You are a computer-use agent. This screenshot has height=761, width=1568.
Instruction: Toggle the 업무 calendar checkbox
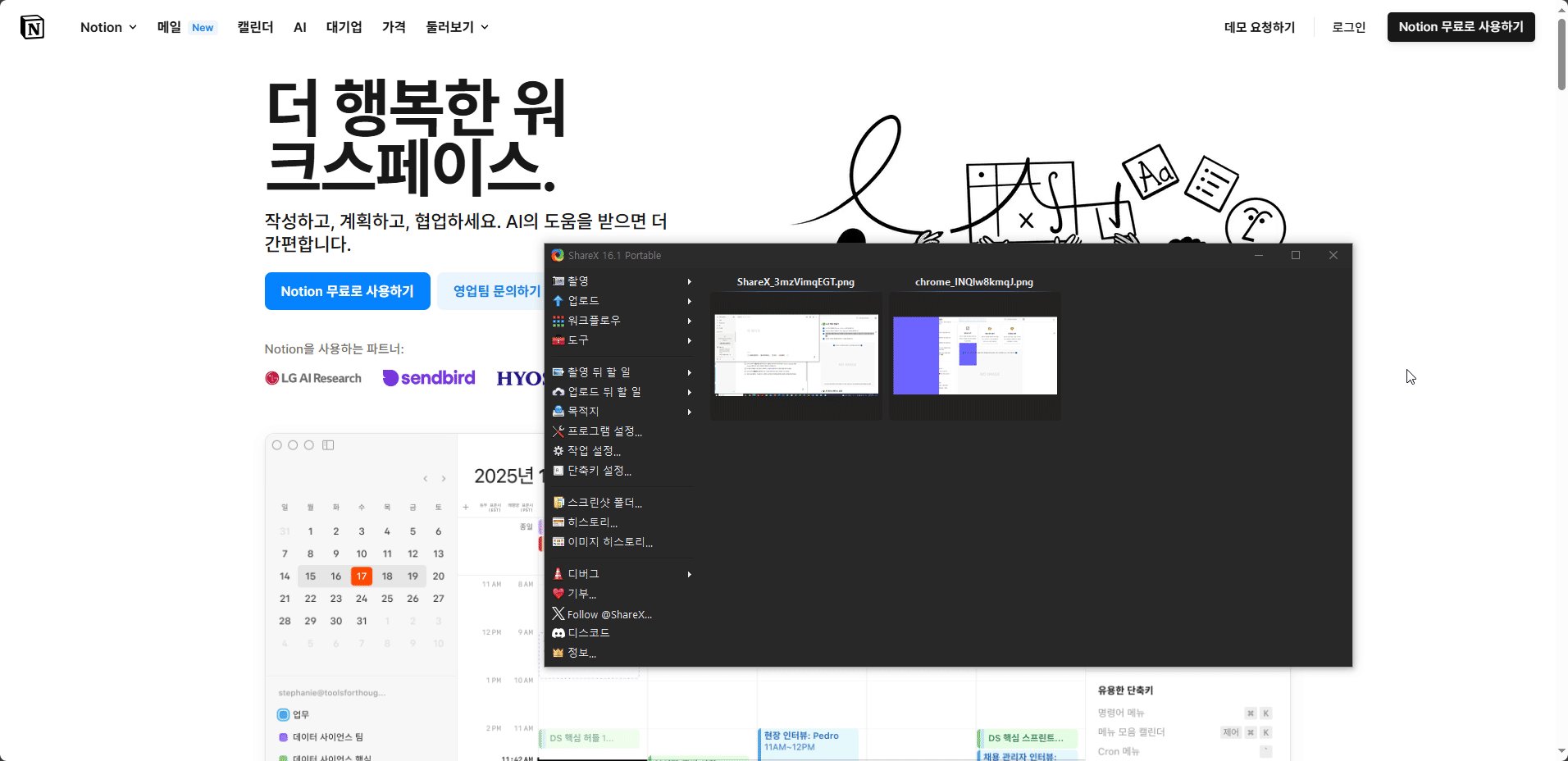pos(283,715)
